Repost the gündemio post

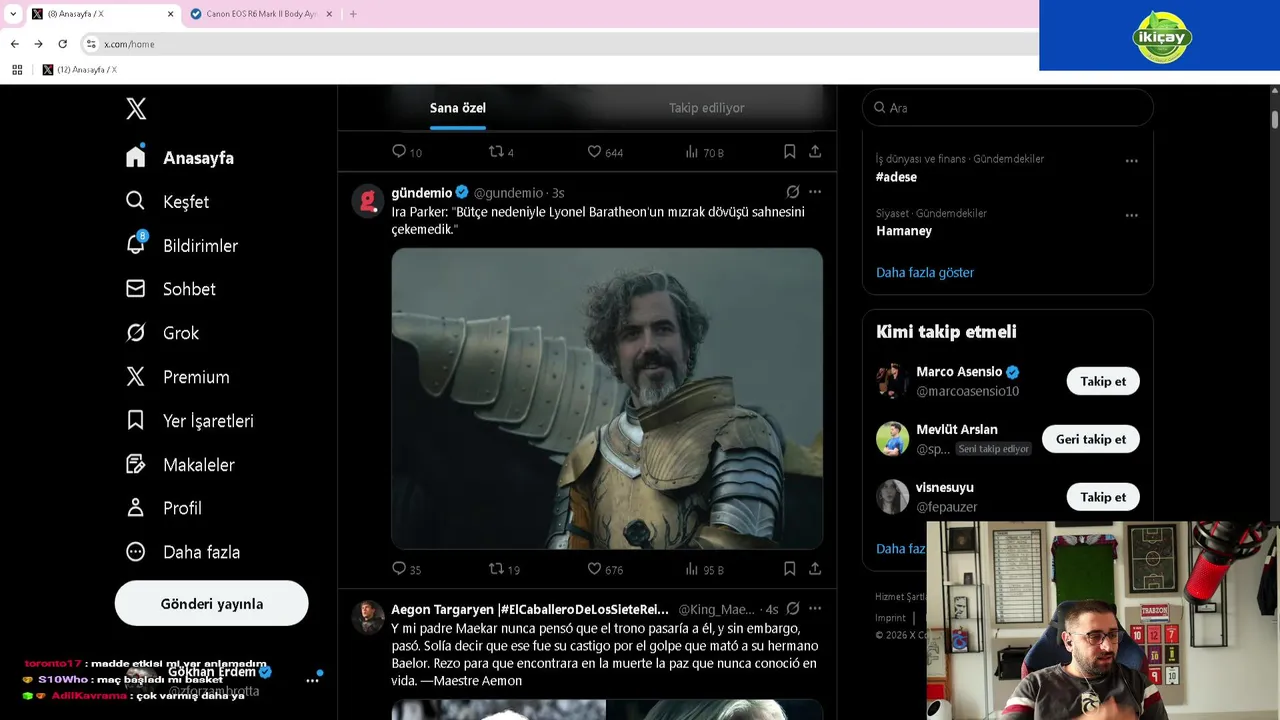496,569
